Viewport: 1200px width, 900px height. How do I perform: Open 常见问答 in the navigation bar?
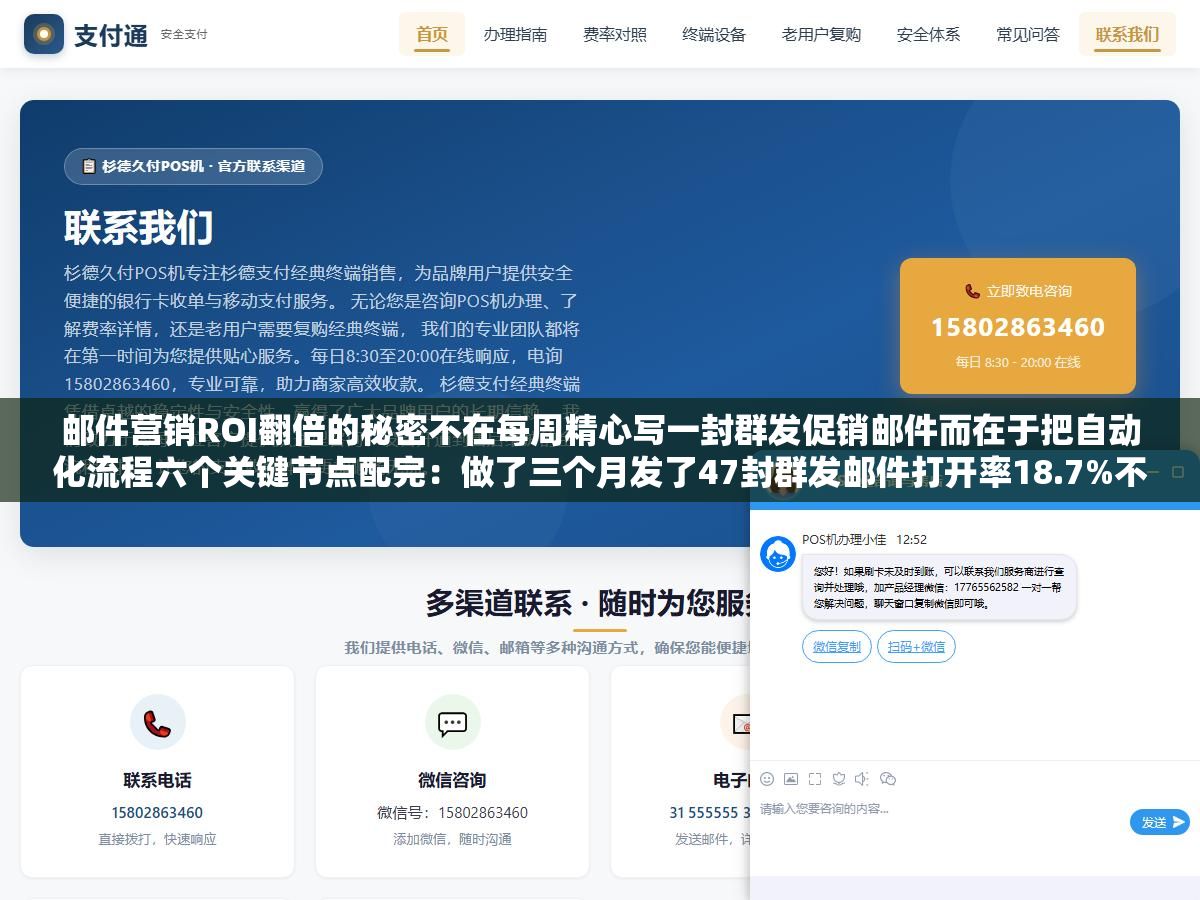1028,34
